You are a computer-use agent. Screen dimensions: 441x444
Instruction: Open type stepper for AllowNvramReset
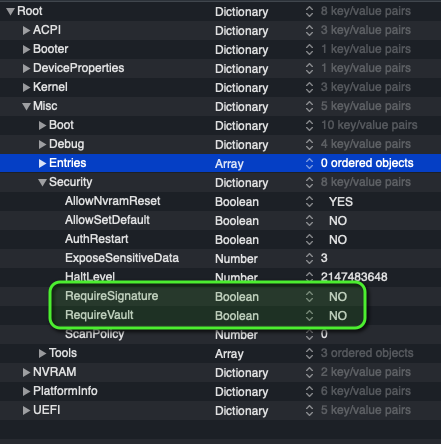click(309, 202)
